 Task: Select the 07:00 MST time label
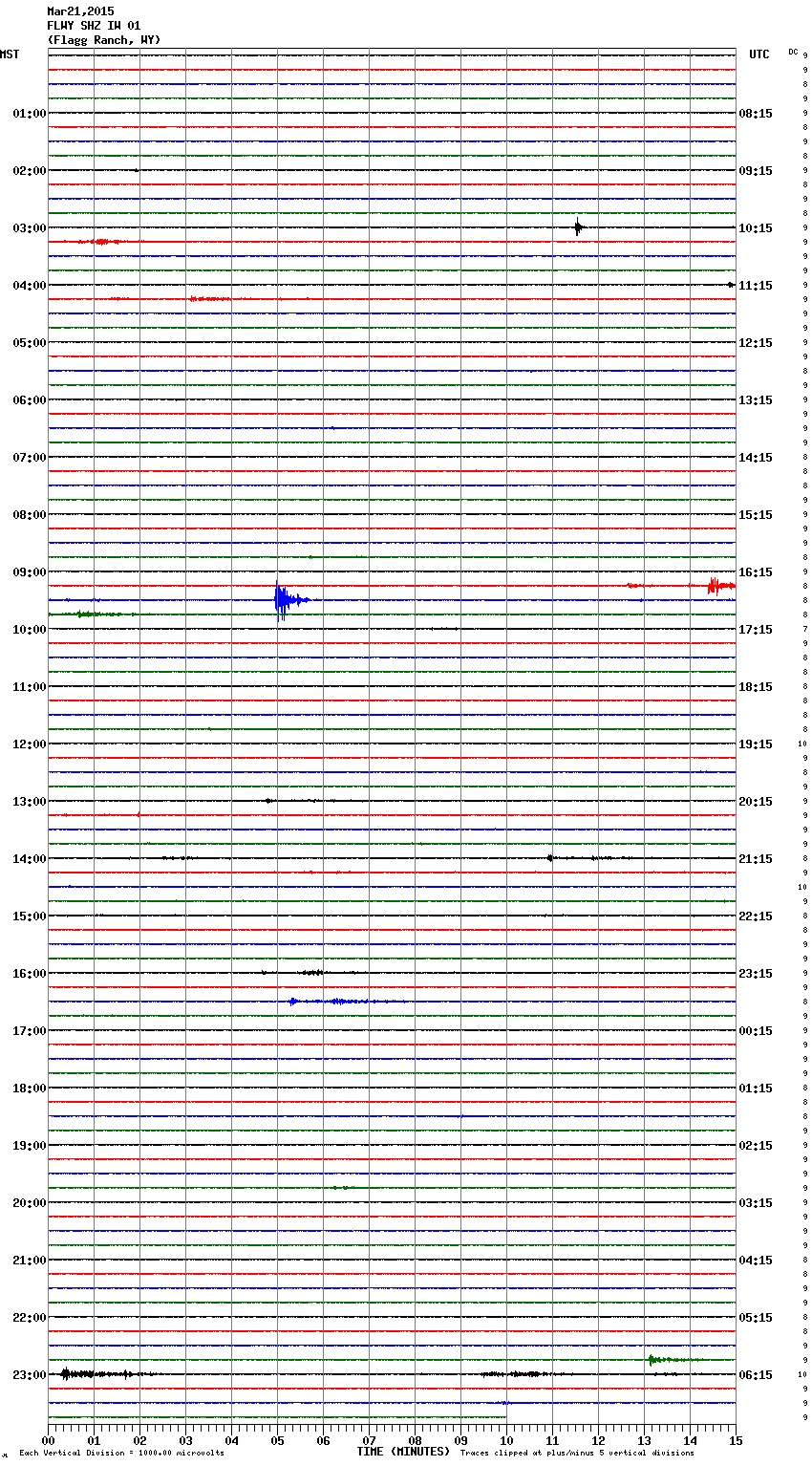pos(30,458)
